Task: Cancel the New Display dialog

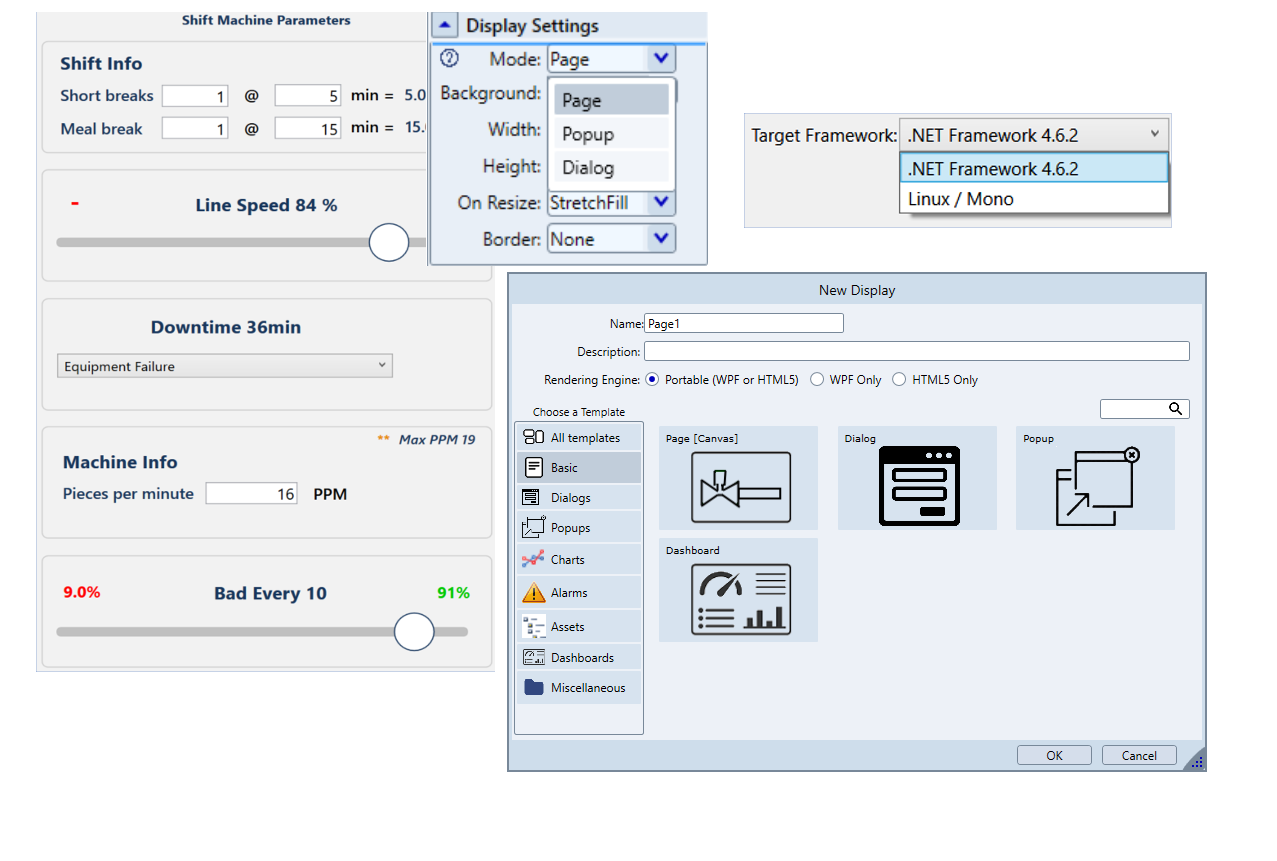Action: tap(1139, 756)
